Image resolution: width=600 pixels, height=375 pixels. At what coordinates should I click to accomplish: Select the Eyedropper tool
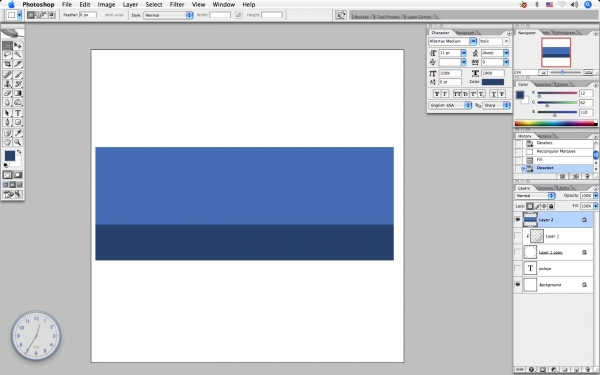click(18, 133)
